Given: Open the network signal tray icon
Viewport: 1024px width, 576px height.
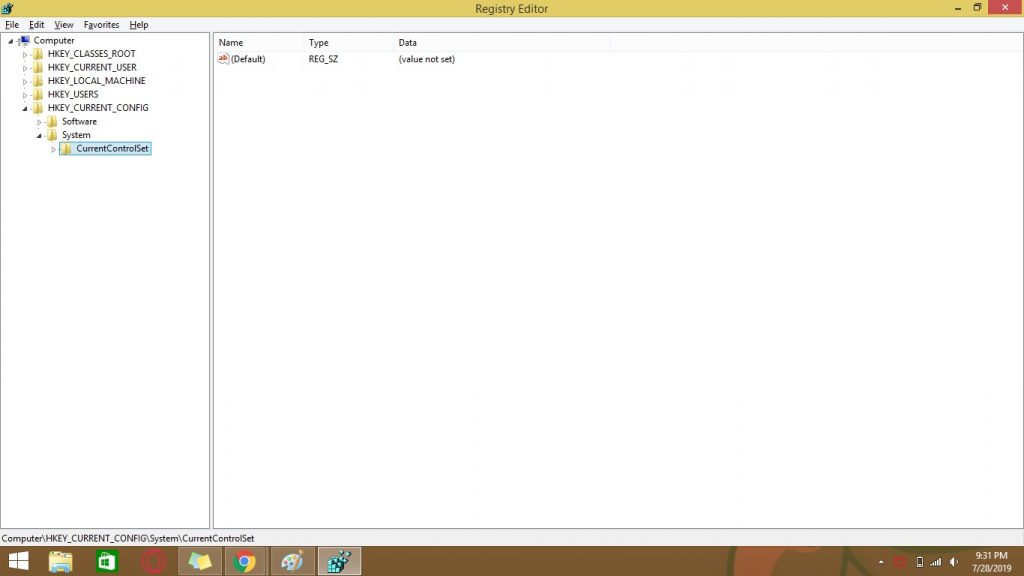Looking at the screenshot, I should (936, 562).
